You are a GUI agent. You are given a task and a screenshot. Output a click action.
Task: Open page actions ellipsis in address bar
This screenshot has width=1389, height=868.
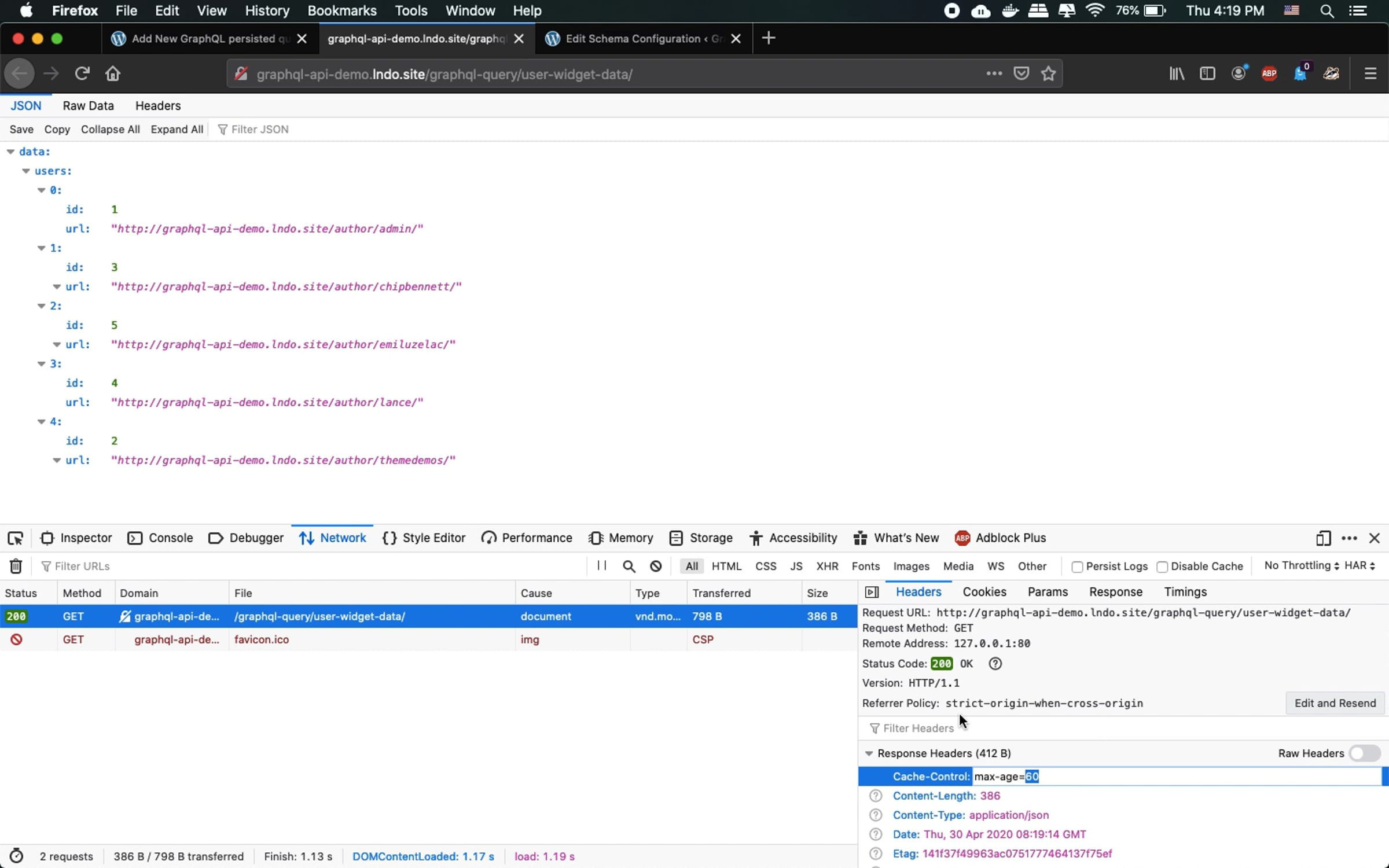click(x=994, y=73)
